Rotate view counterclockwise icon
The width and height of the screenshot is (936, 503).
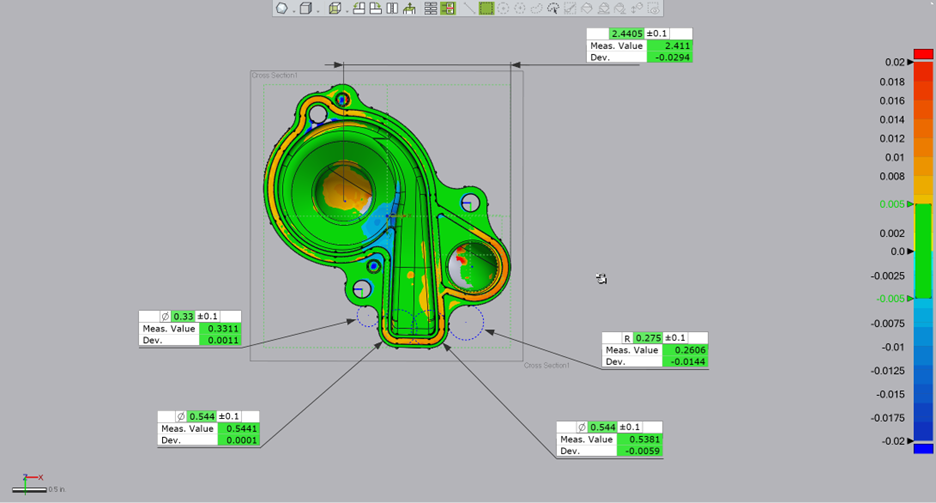359,8
